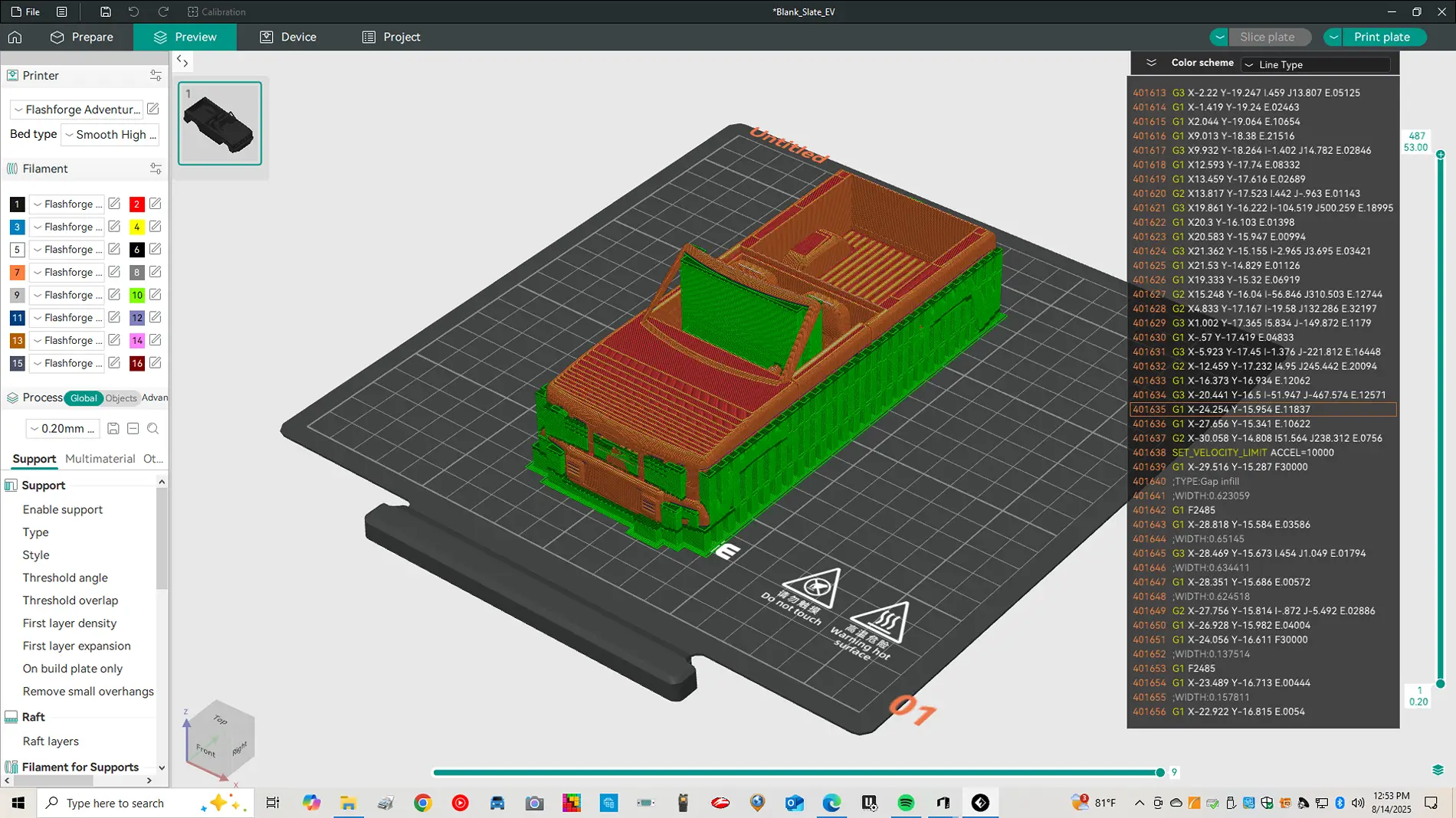Open the Print plate dropdown arrow

[1333, 37]
